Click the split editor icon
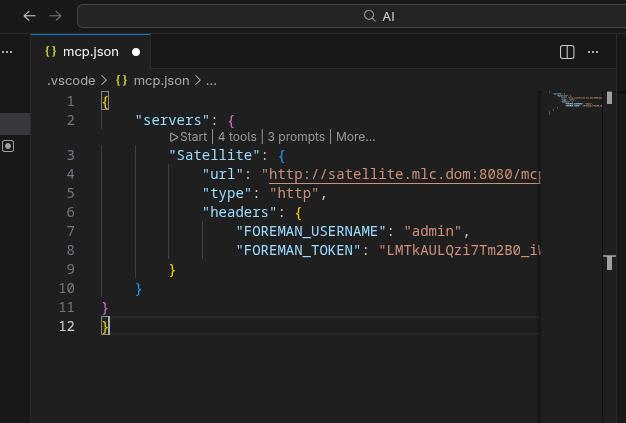Image resolution: width=626 pixels, height=423 pixels. [x=567, y=51]
